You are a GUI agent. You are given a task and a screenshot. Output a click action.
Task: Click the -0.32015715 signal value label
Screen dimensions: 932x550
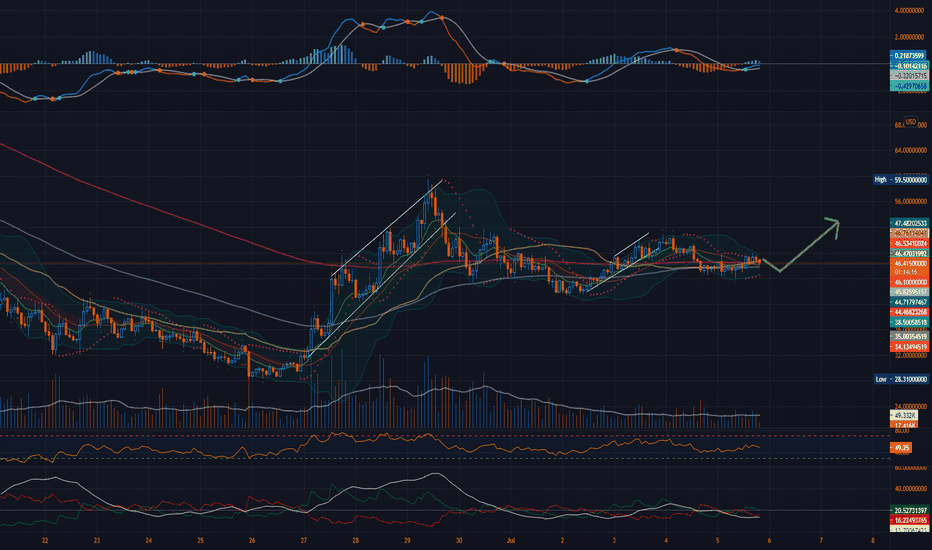tap(909, 76)
